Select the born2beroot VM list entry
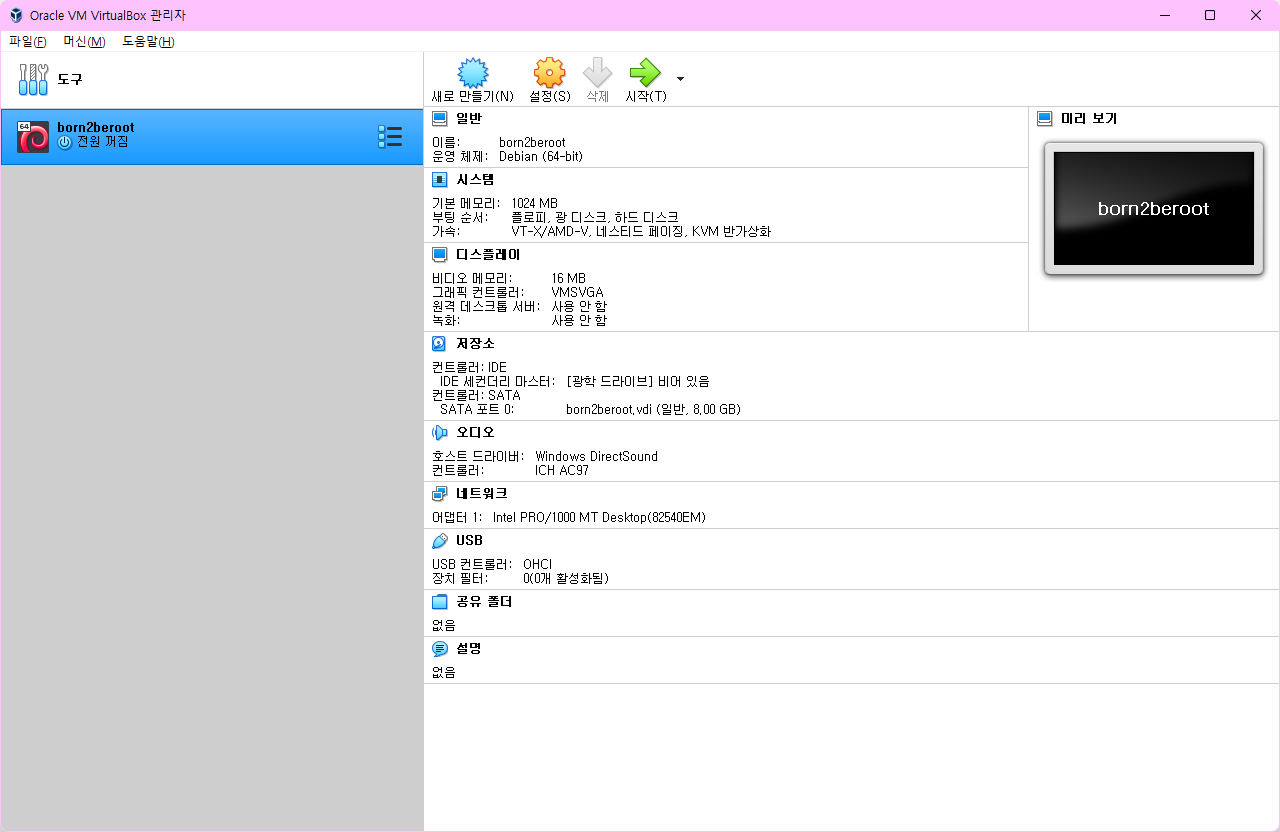Image resolution: width=1280 pixels, height=832 pixels. coord(211,137)
